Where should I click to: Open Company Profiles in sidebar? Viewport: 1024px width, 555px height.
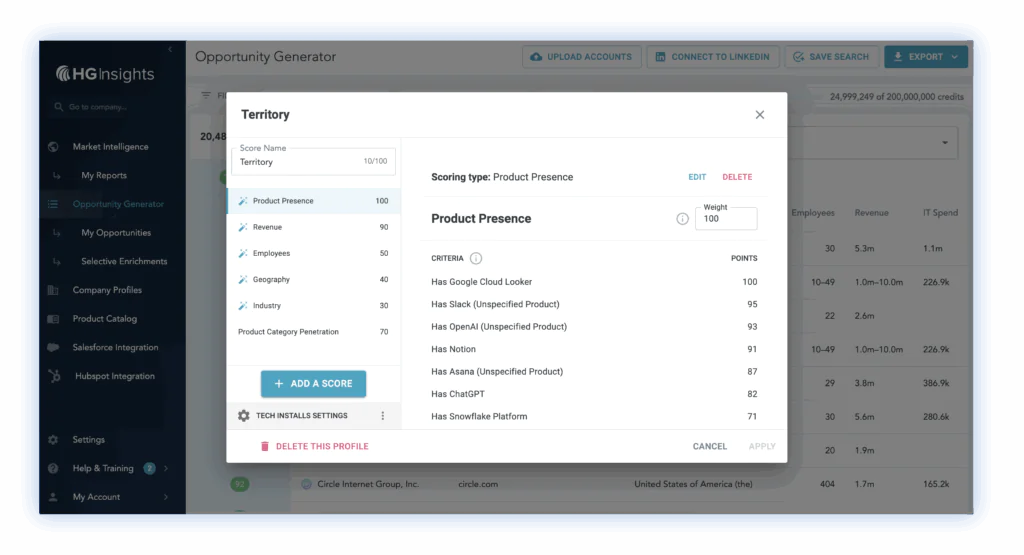107,290
